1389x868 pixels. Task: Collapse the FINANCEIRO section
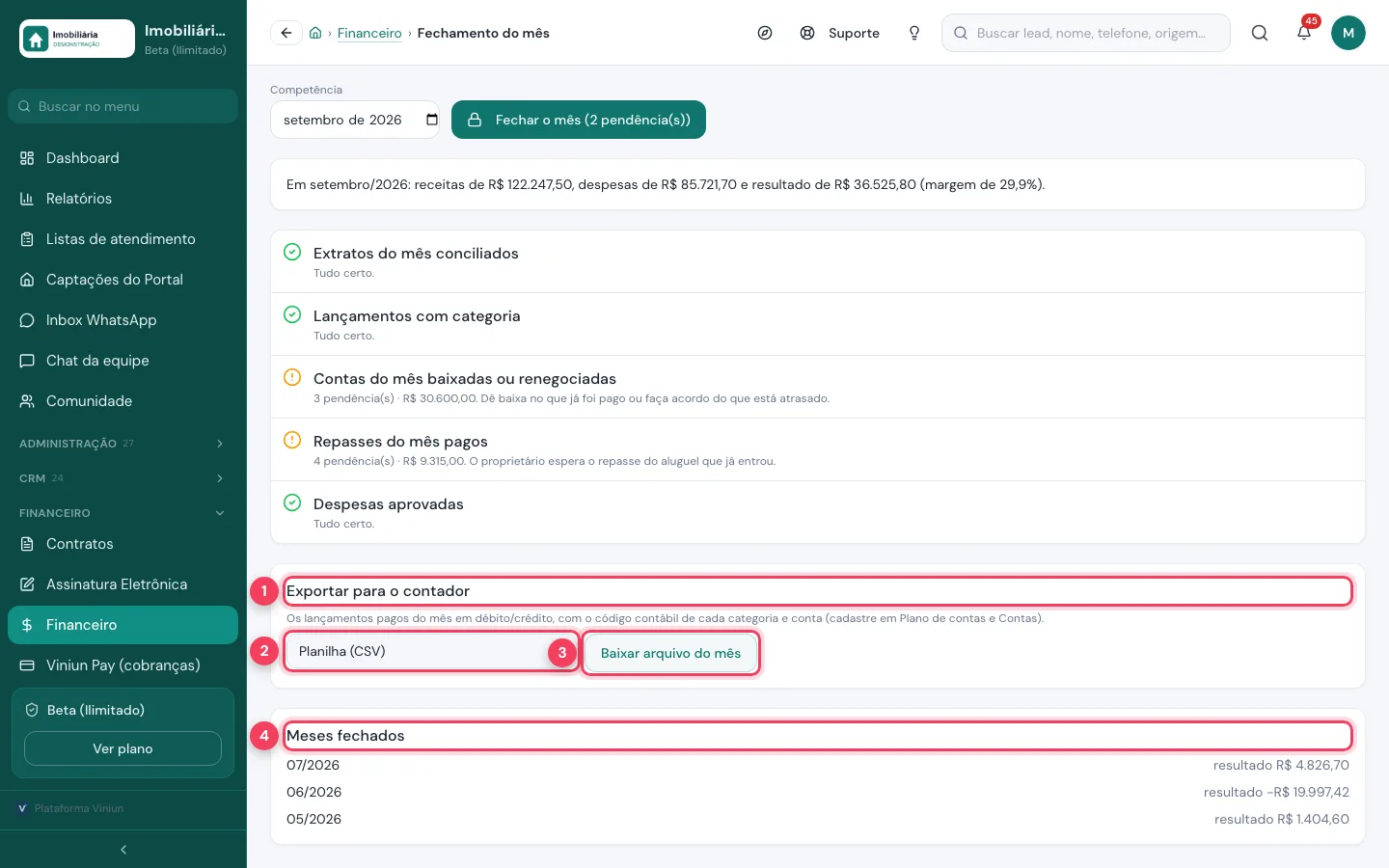[123, 513]
